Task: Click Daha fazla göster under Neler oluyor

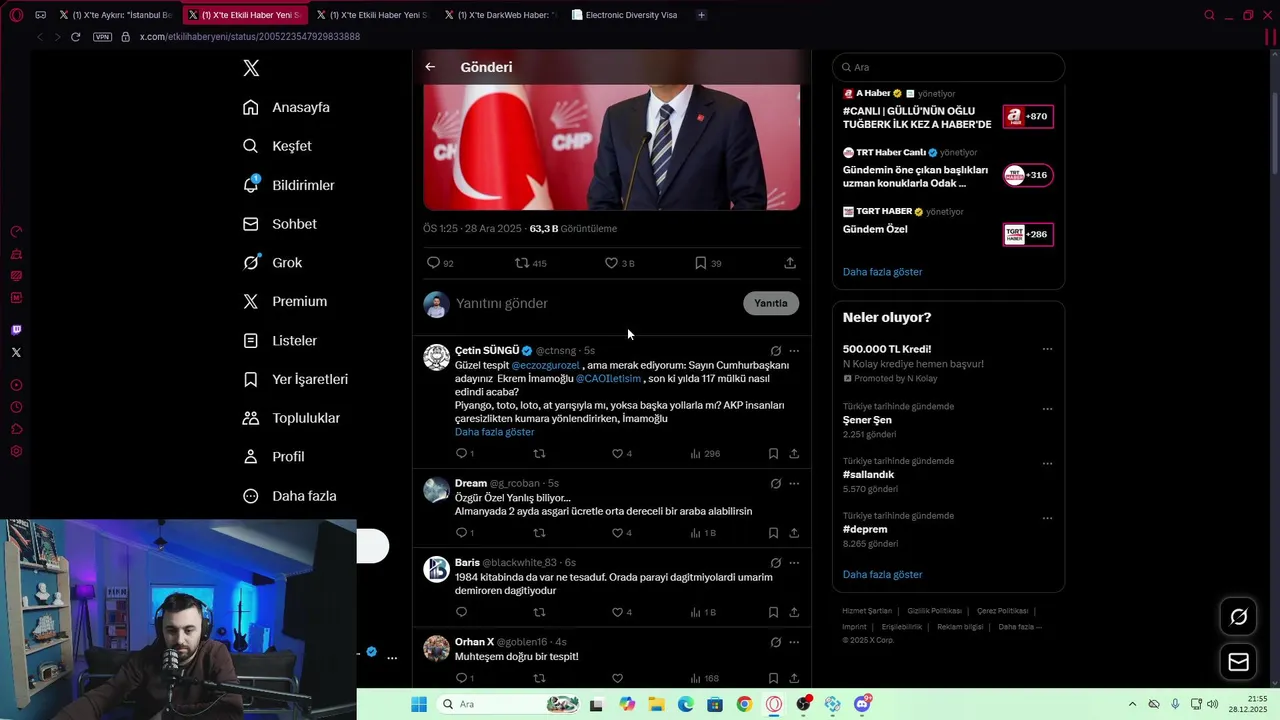Action: (x=882, y=575)
